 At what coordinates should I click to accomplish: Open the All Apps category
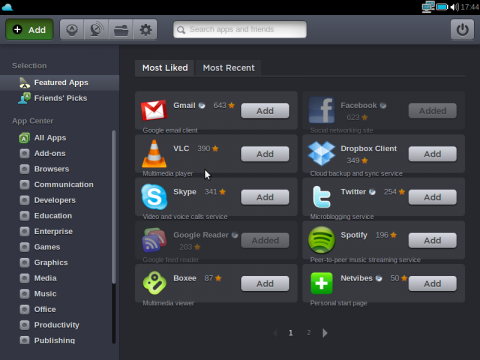50,138
